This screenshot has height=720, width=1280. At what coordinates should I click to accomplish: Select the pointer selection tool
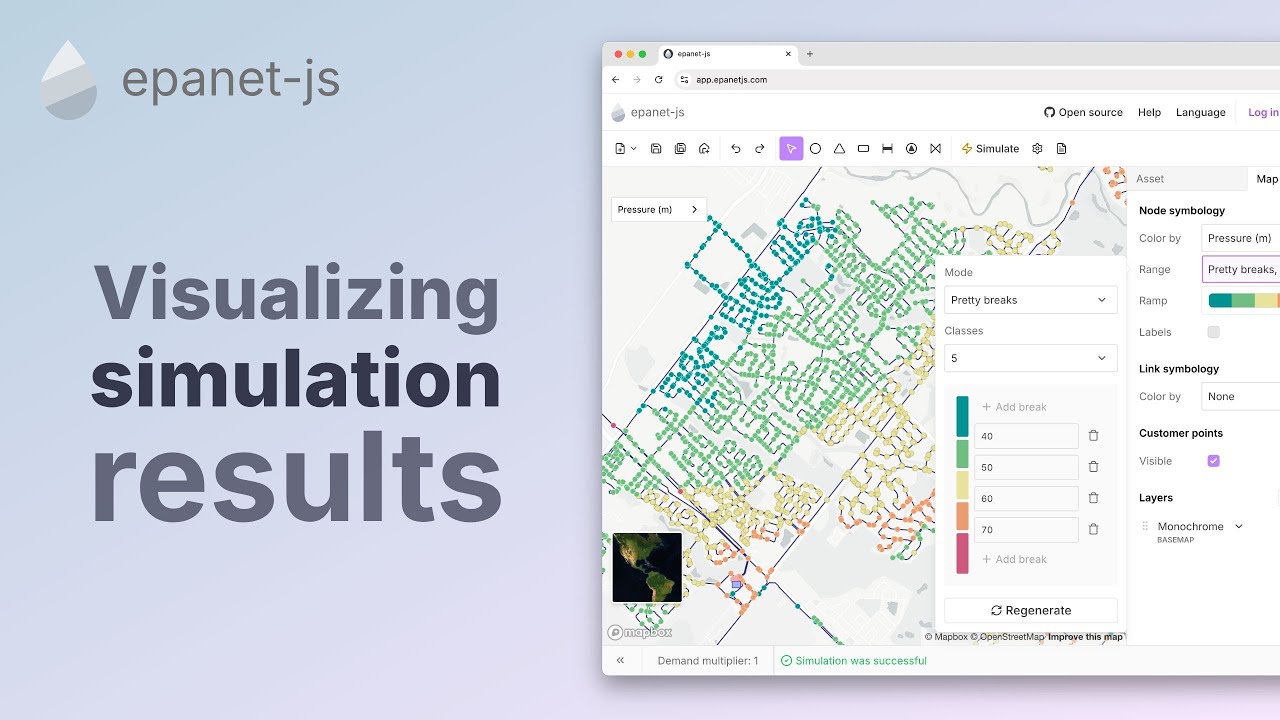pyautogui.click(x=791, y=148)
